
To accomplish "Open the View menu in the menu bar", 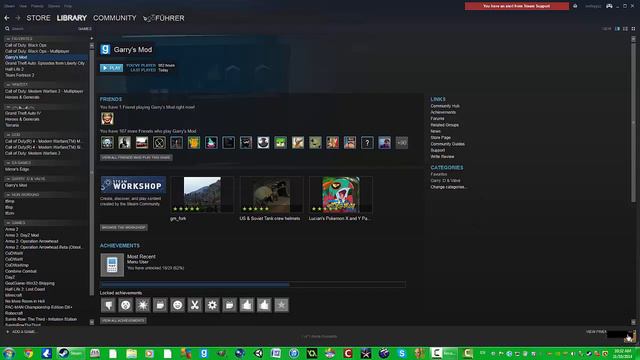I will coord(23,6).
